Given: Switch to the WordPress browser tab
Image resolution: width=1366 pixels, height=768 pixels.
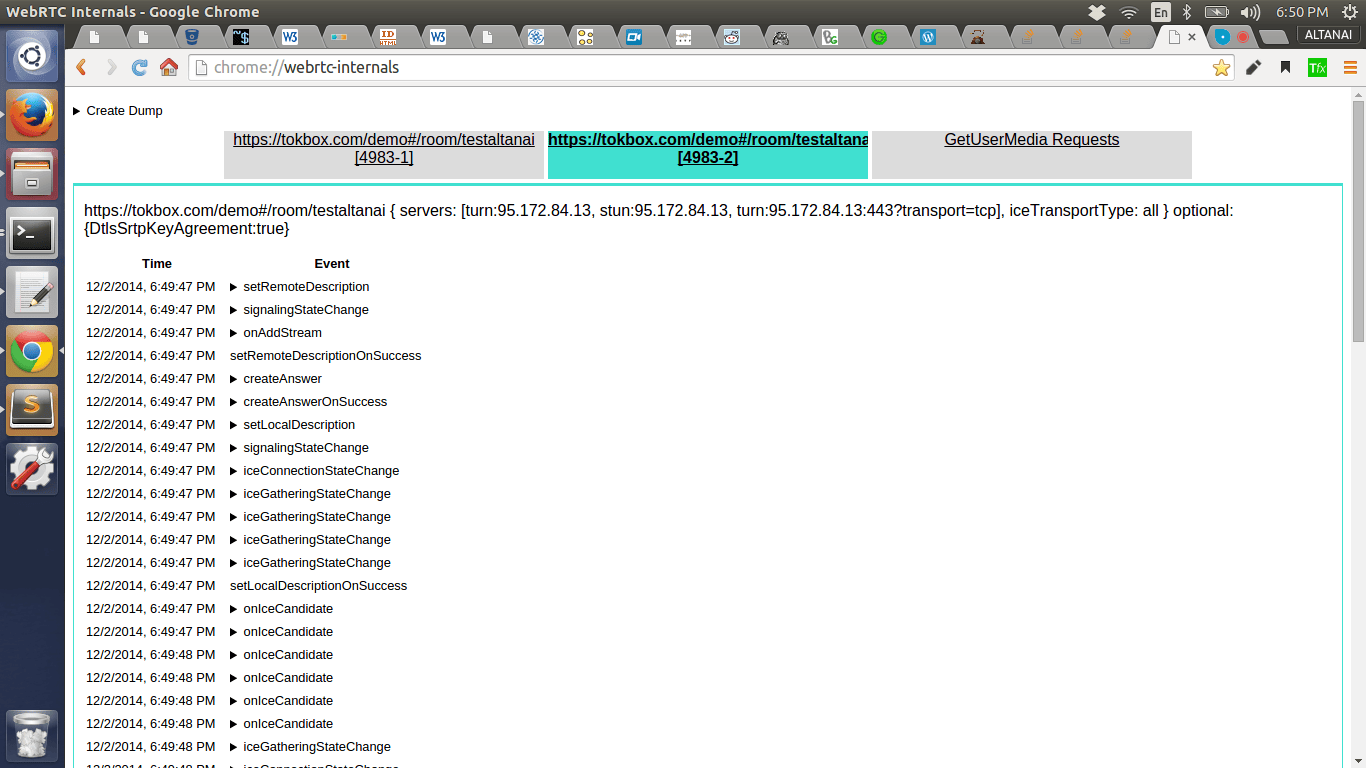Looking at the screenshot, I should point(927,37).
